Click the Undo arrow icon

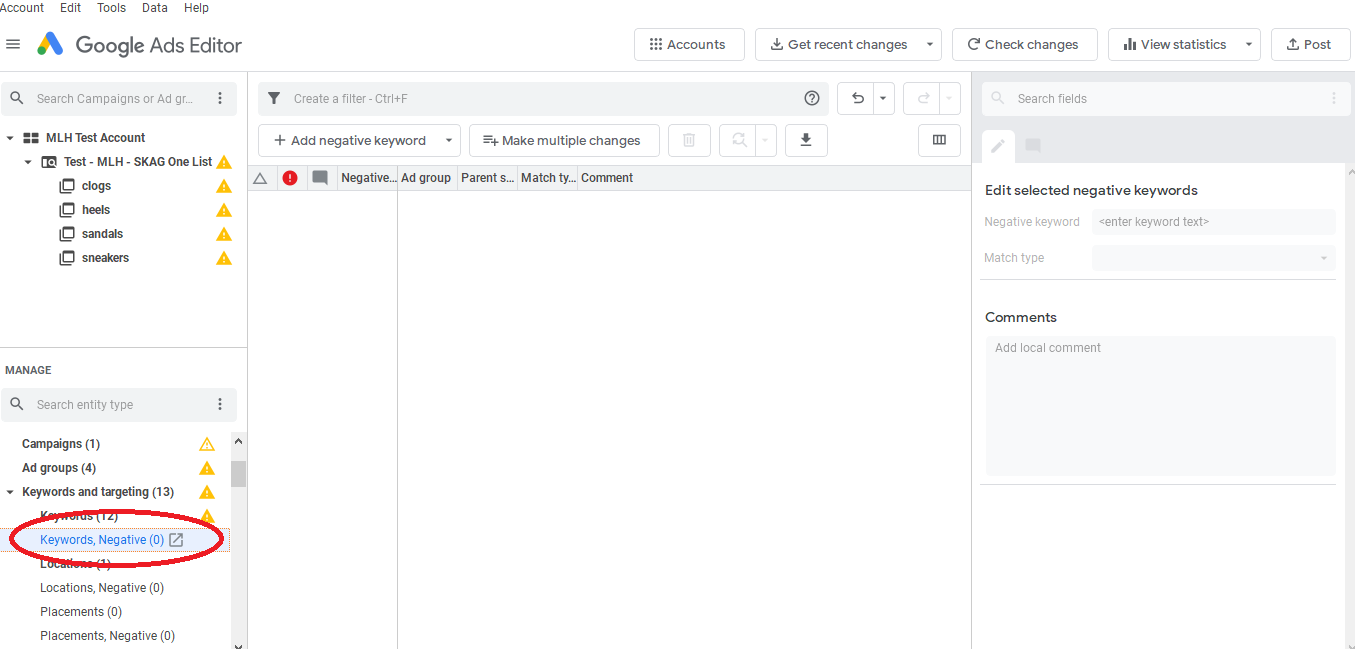click(857, 98)
